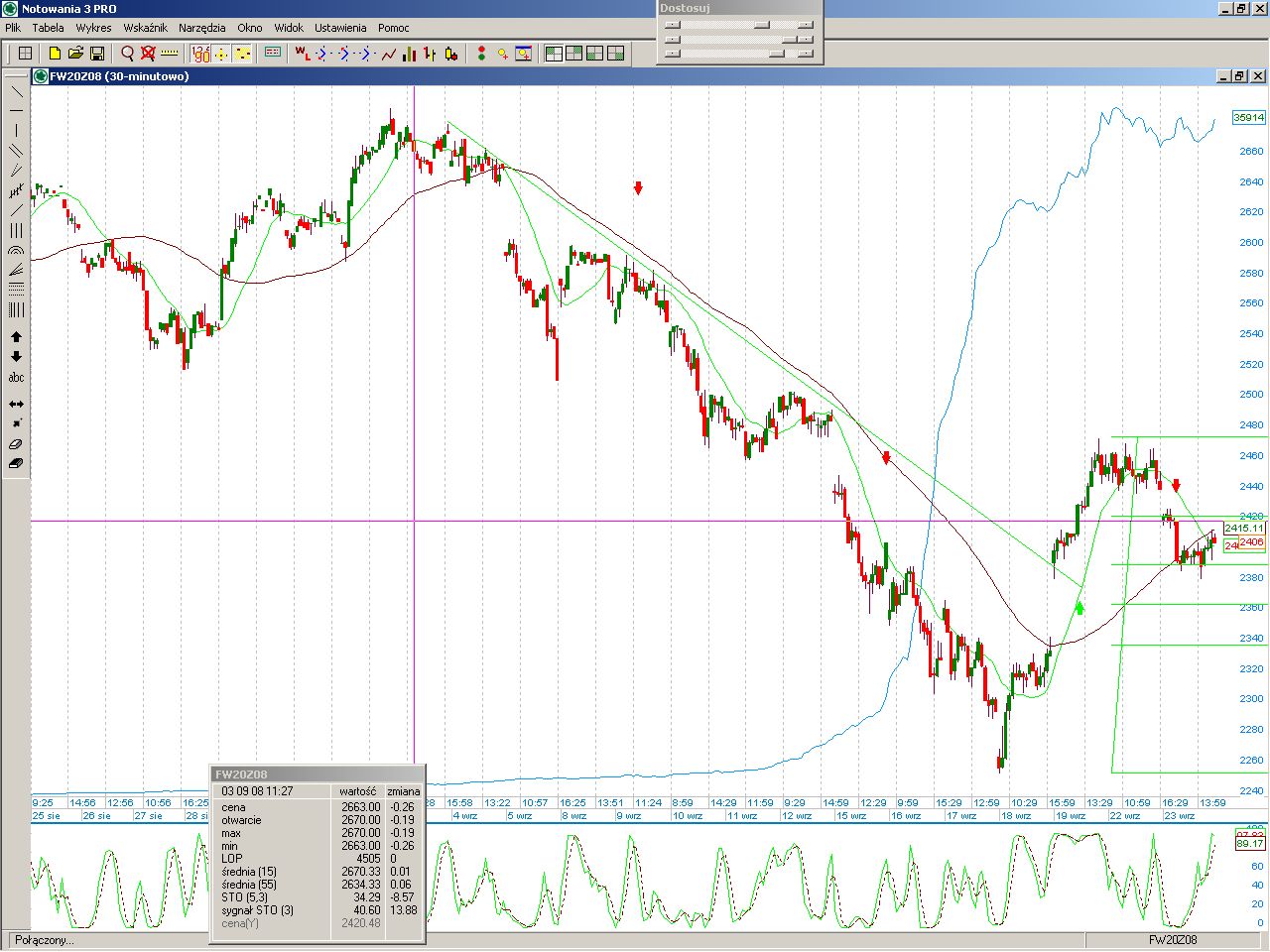This screenshot has height=952, width=1270.
Task: Click the save floppy disk icon
Action: tap(97, 54)
